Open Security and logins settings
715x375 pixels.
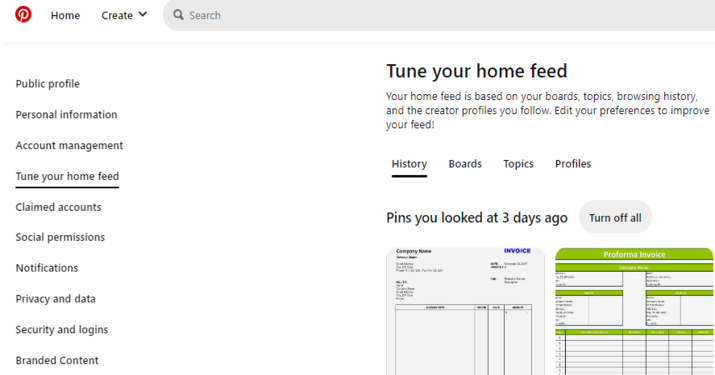point(62,329)
